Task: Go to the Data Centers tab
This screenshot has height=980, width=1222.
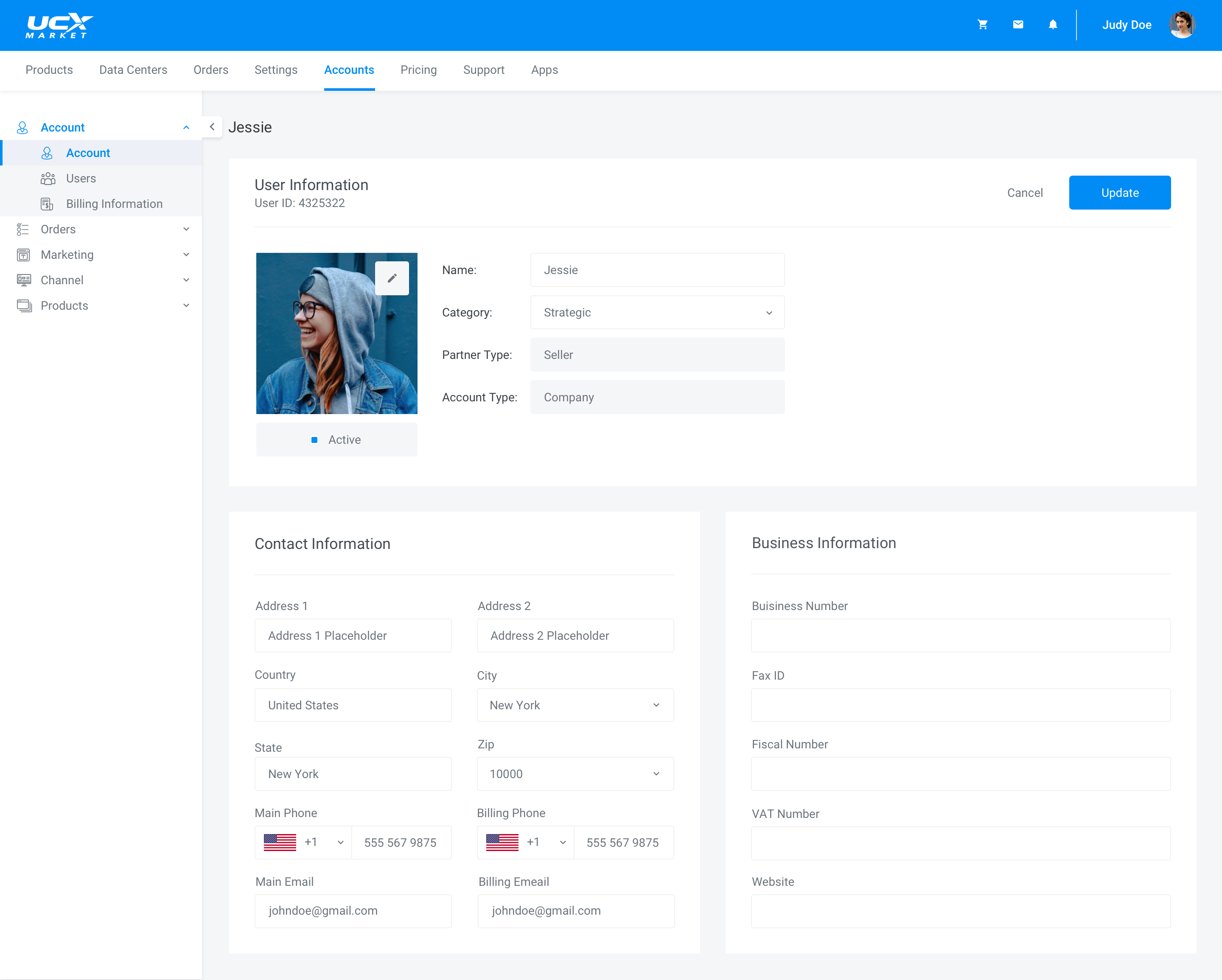Action: [x=133, y=70]
